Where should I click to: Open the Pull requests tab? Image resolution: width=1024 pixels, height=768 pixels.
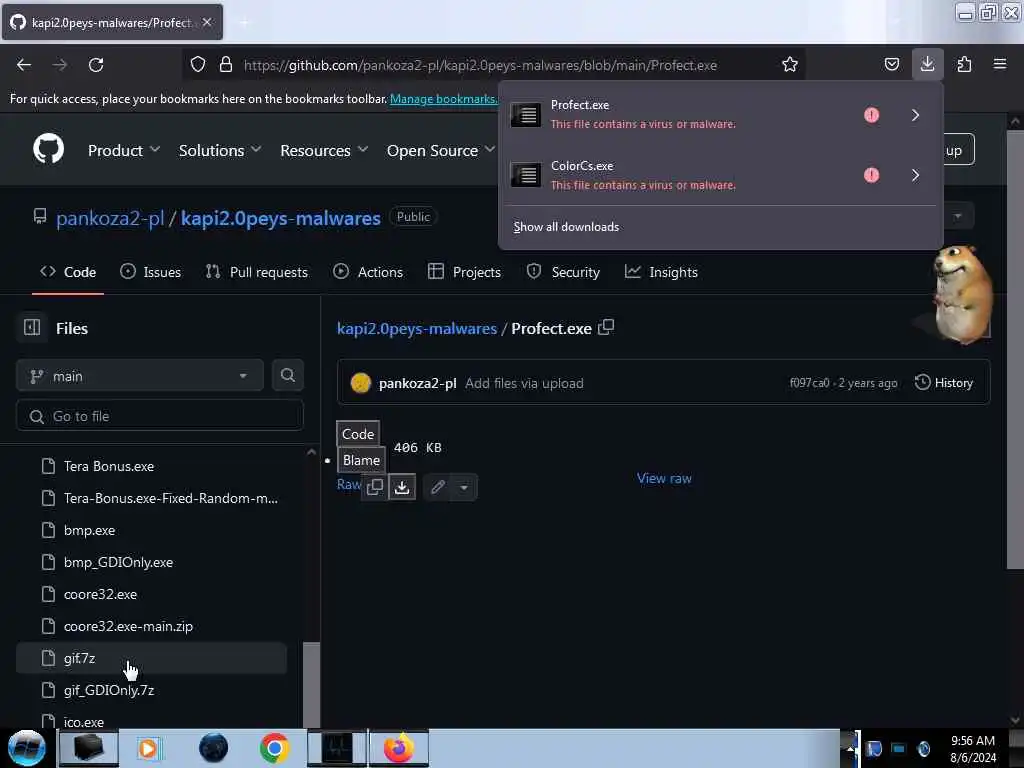coord(256,272)
